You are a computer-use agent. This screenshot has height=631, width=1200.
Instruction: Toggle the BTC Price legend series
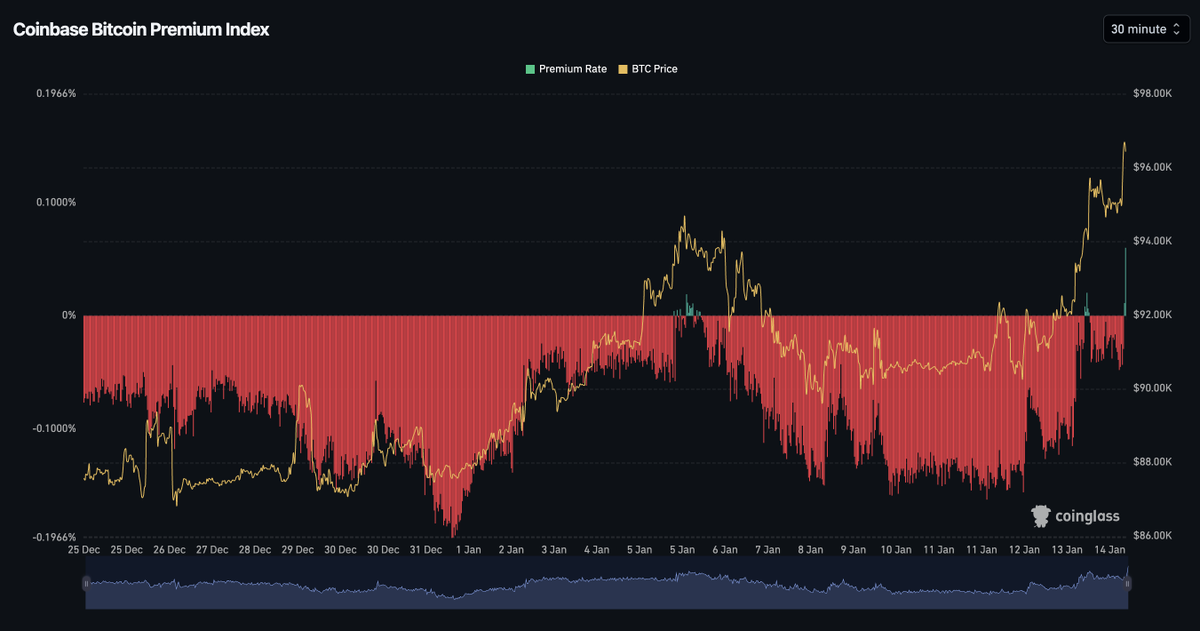click(x=647, y=69)
